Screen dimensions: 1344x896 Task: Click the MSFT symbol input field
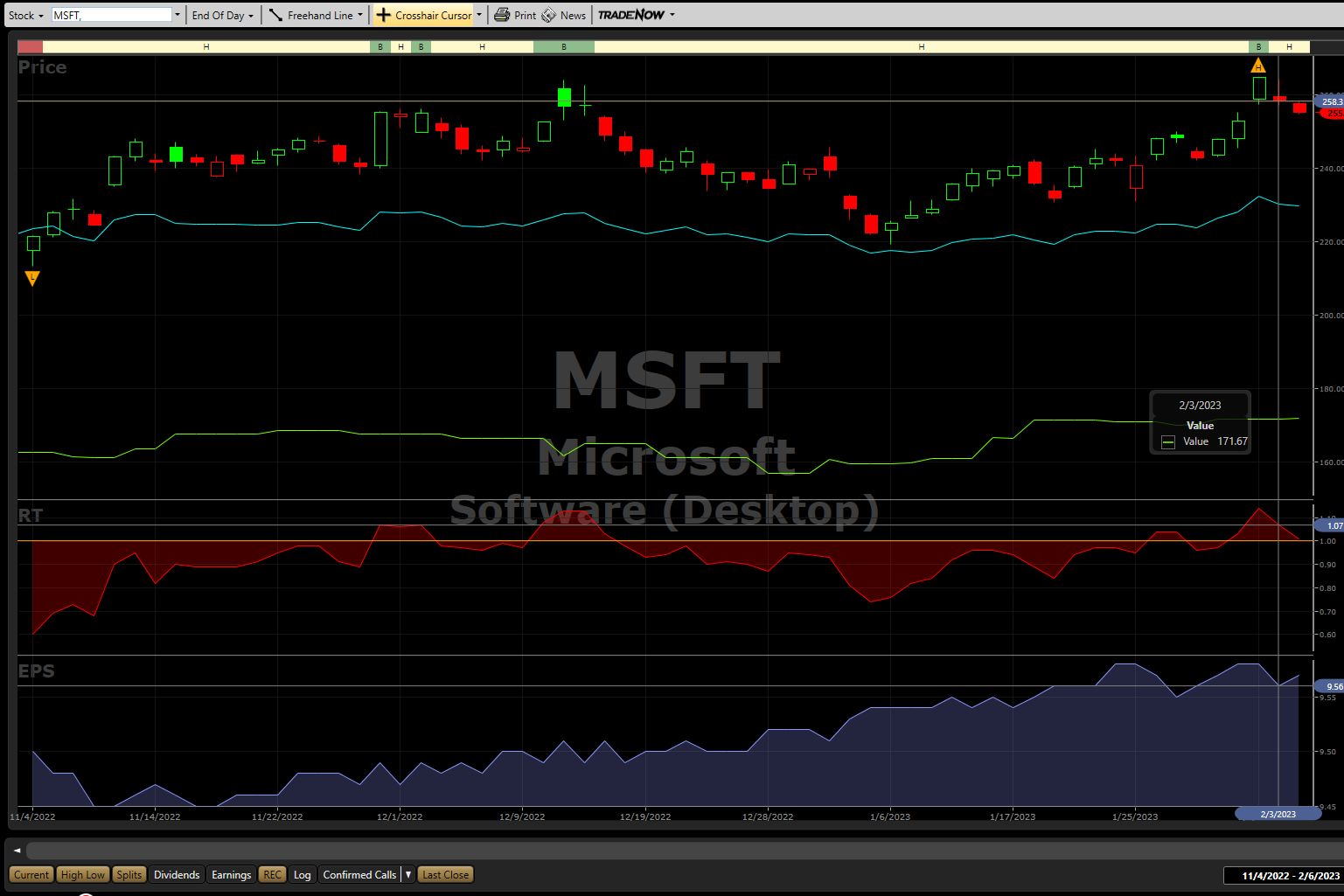tap(111, 15)
